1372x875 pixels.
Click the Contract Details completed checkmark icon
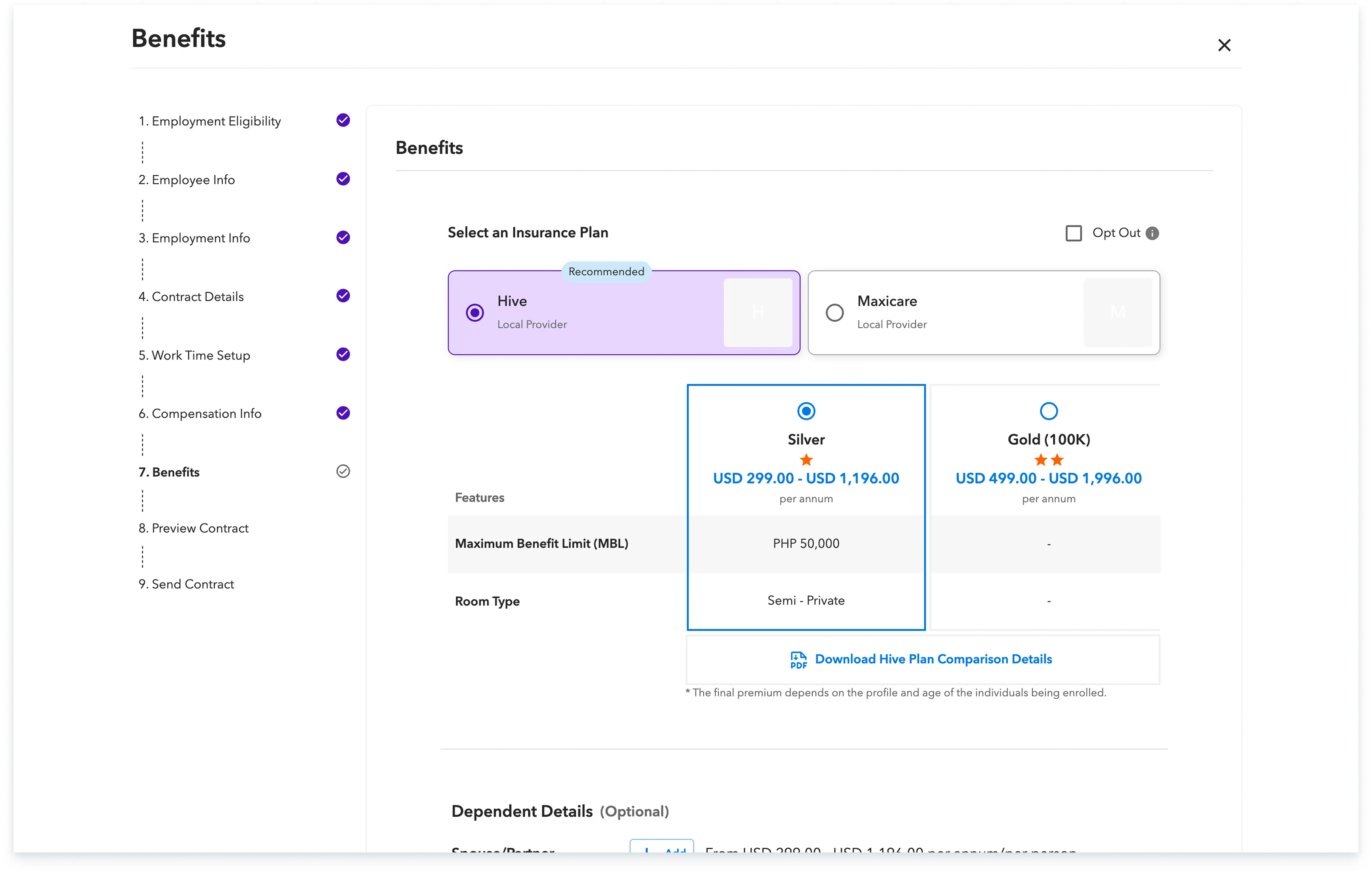pyautogui.click(x=343, y=296)
